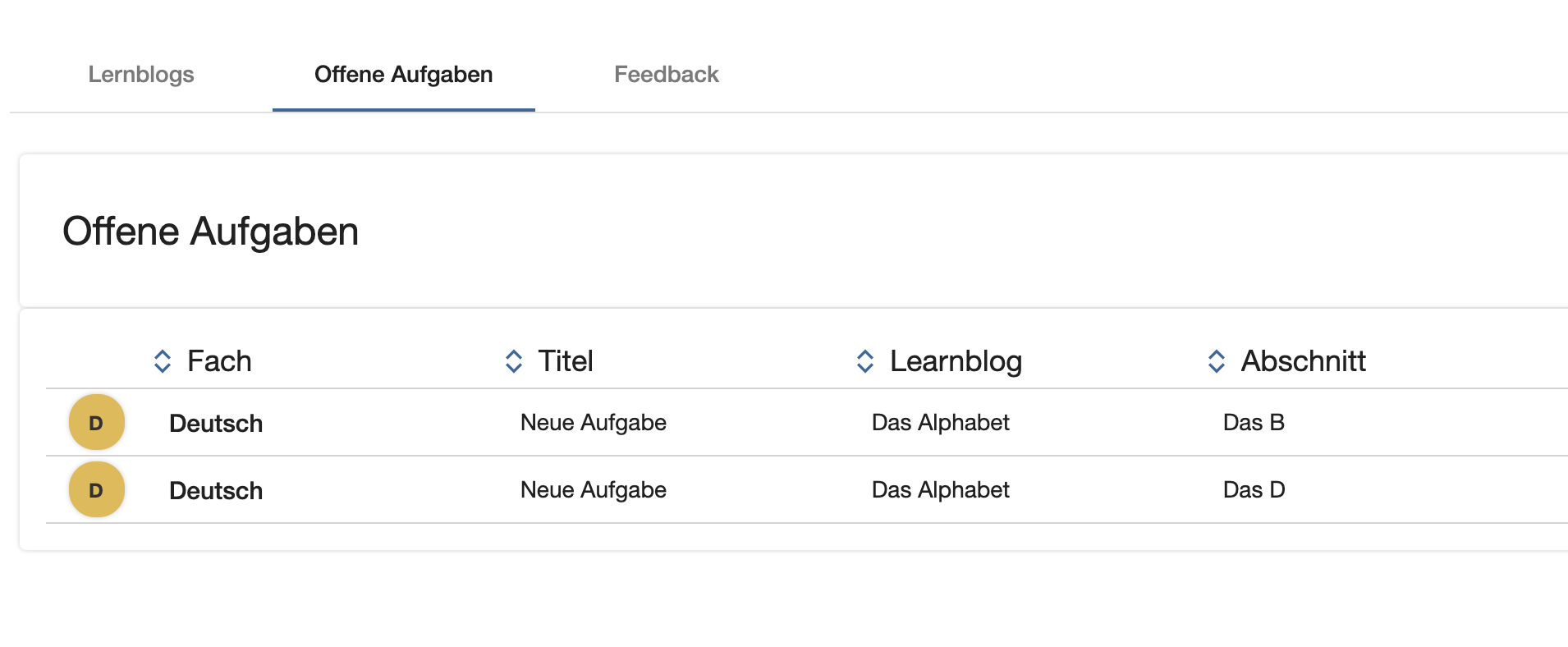Click the sort arrows icon beside Learnblog

point(865,361)
